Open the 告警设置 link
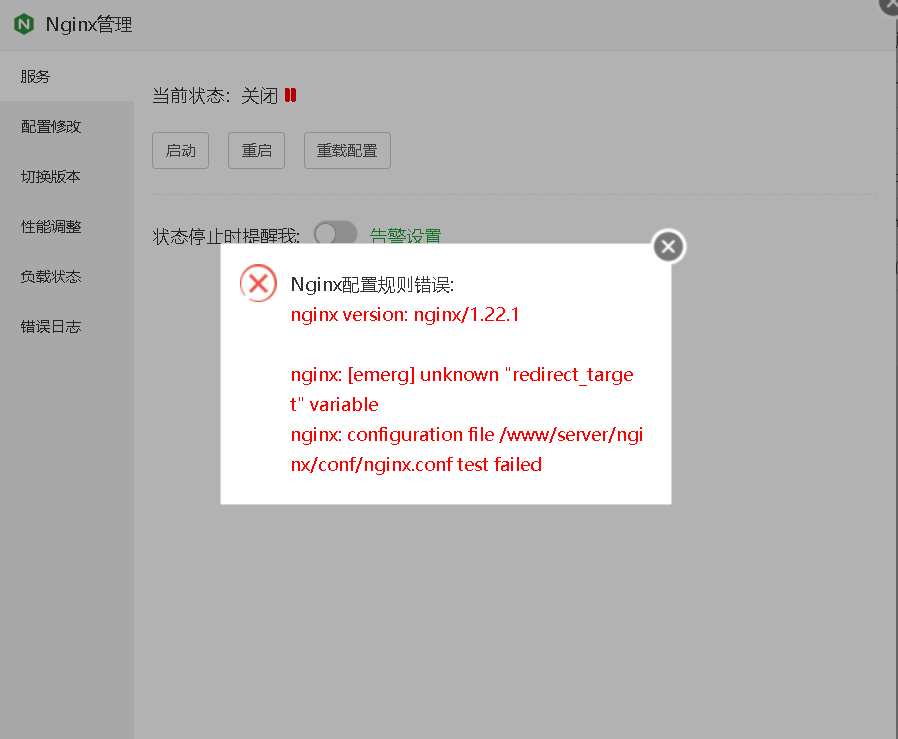The height and width of the screenshot is (739, 898). point(405,235)
